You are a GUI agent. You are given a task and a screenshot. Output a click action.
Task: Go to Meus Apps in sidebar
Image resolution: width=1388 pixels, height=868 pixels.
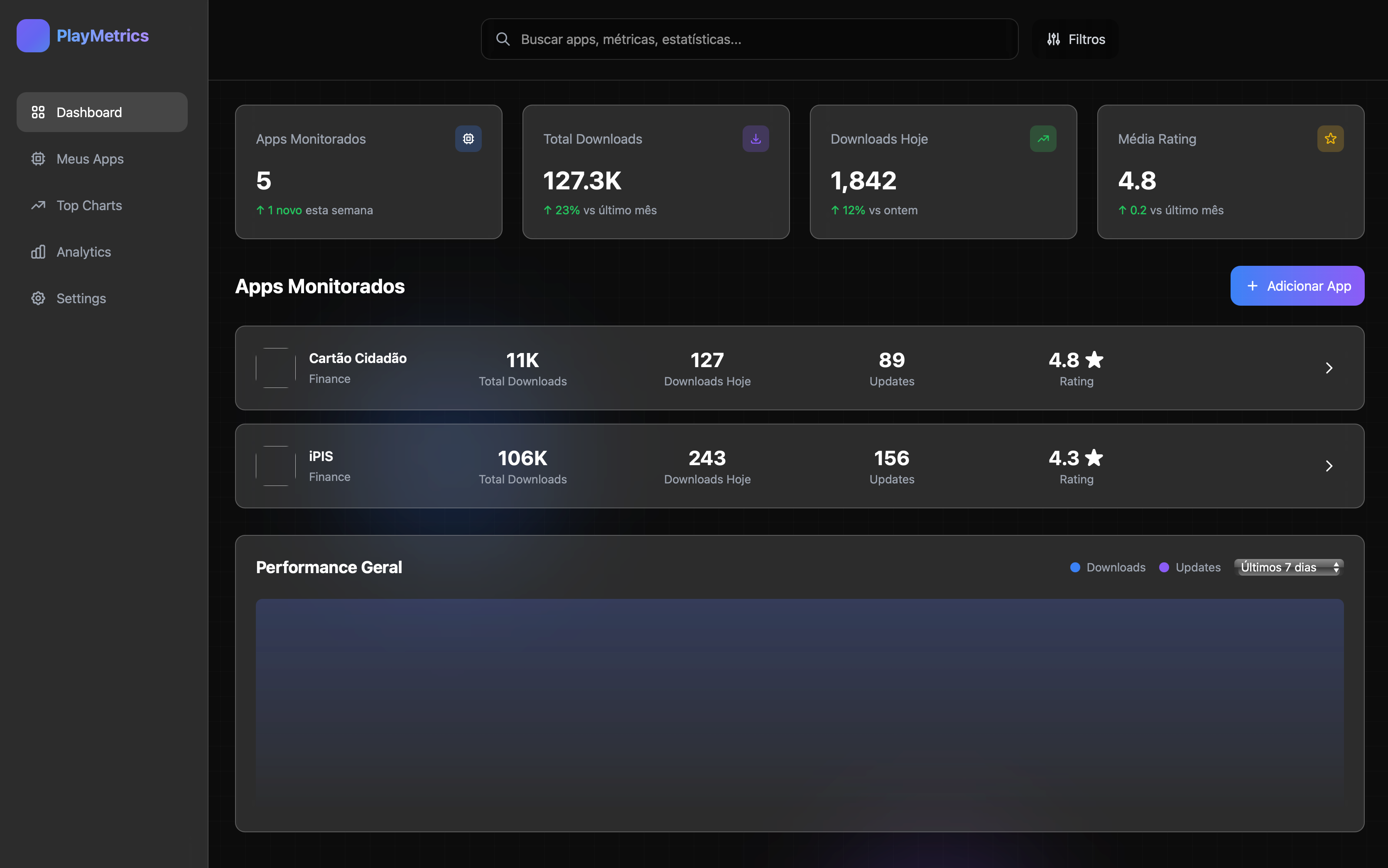tap(102, 159)
